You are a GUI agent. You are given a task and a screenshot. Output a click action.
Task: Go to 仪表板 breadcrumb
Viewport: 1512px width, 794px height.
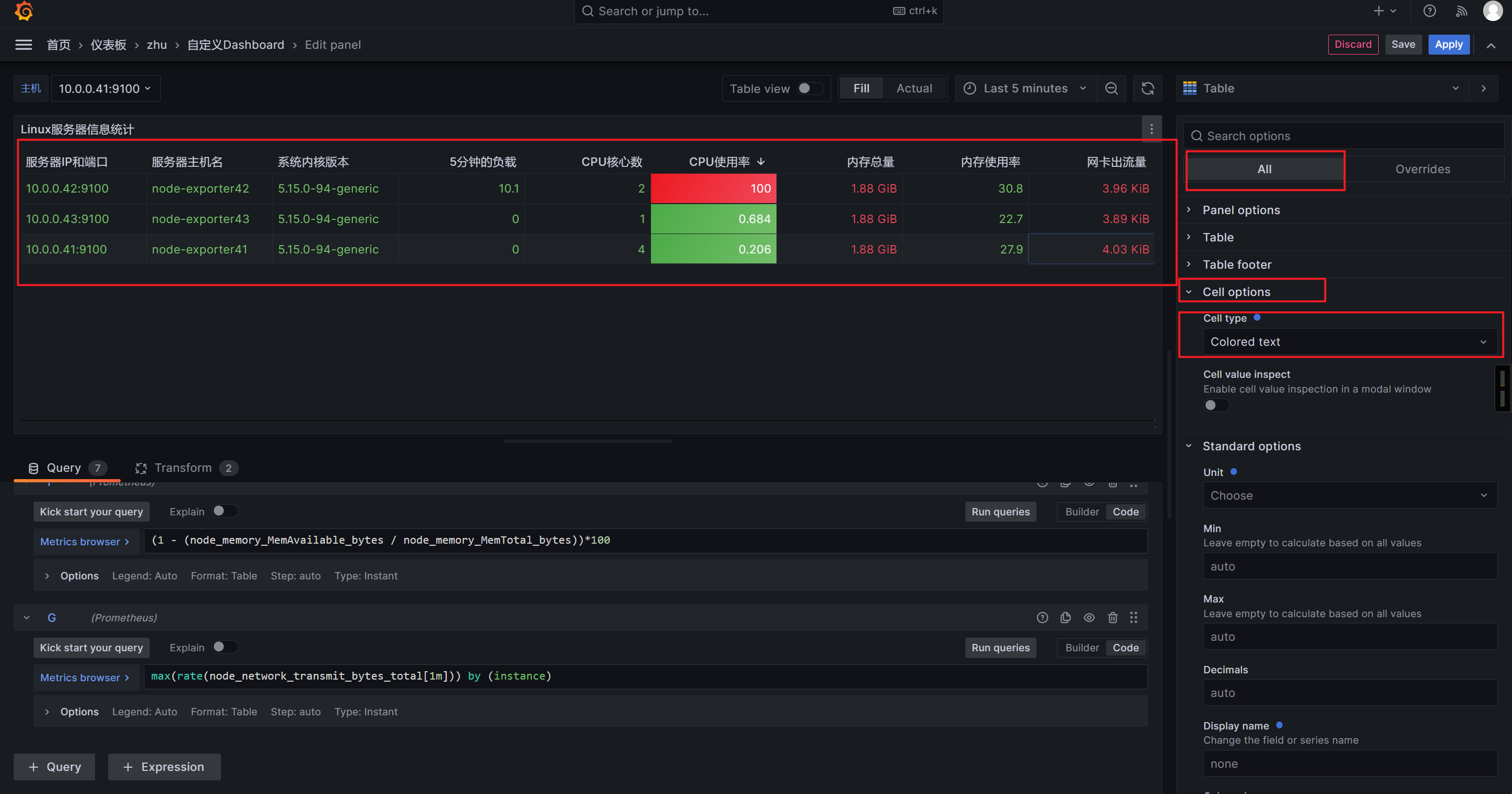coord(109,45)
